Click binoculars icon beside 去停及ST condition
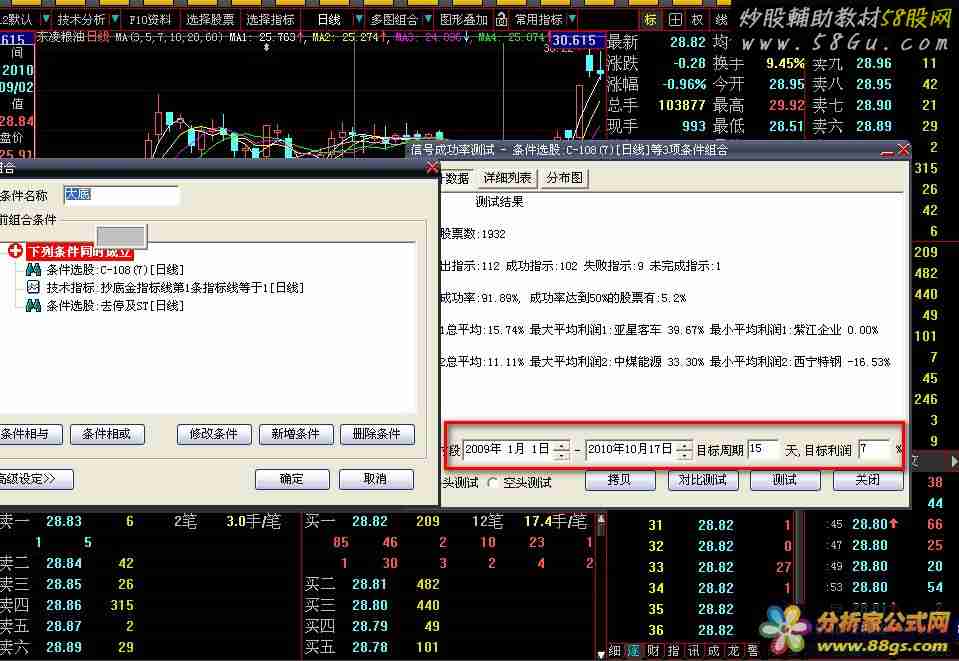 pyautogui.click(x=33, y=305)
